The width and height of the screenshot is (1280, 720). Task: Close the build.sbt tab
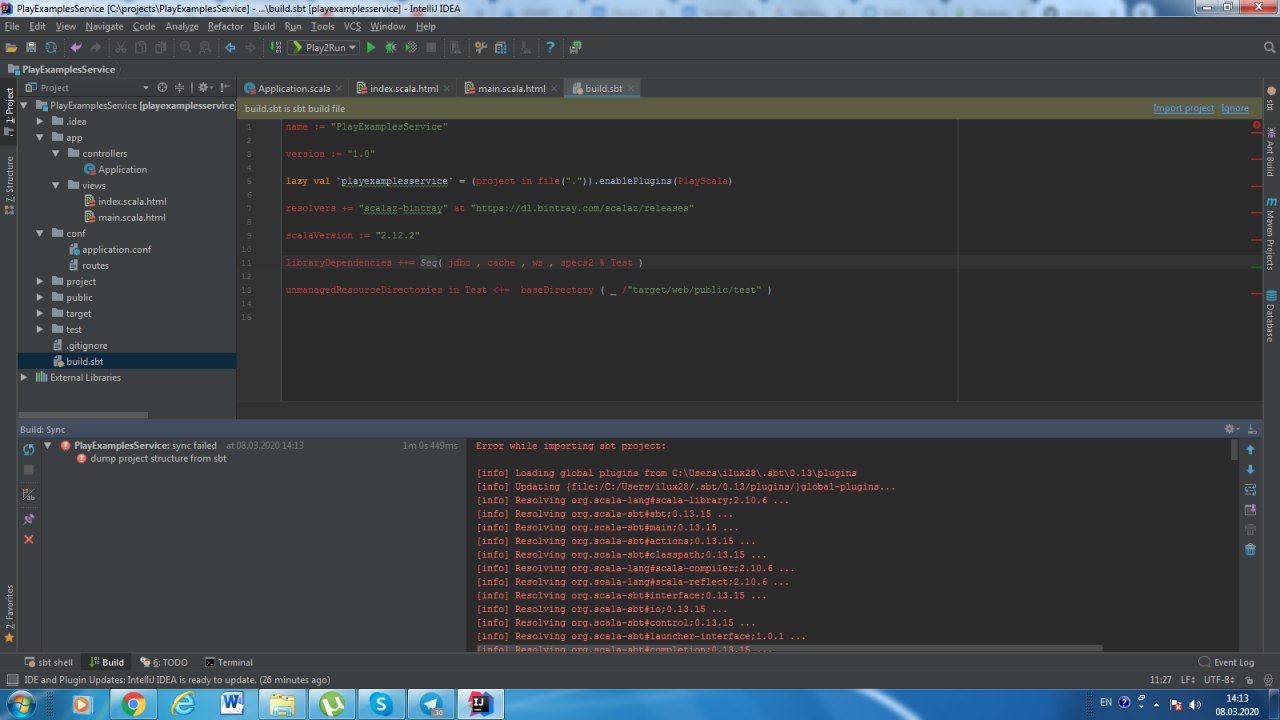(631, 88)
